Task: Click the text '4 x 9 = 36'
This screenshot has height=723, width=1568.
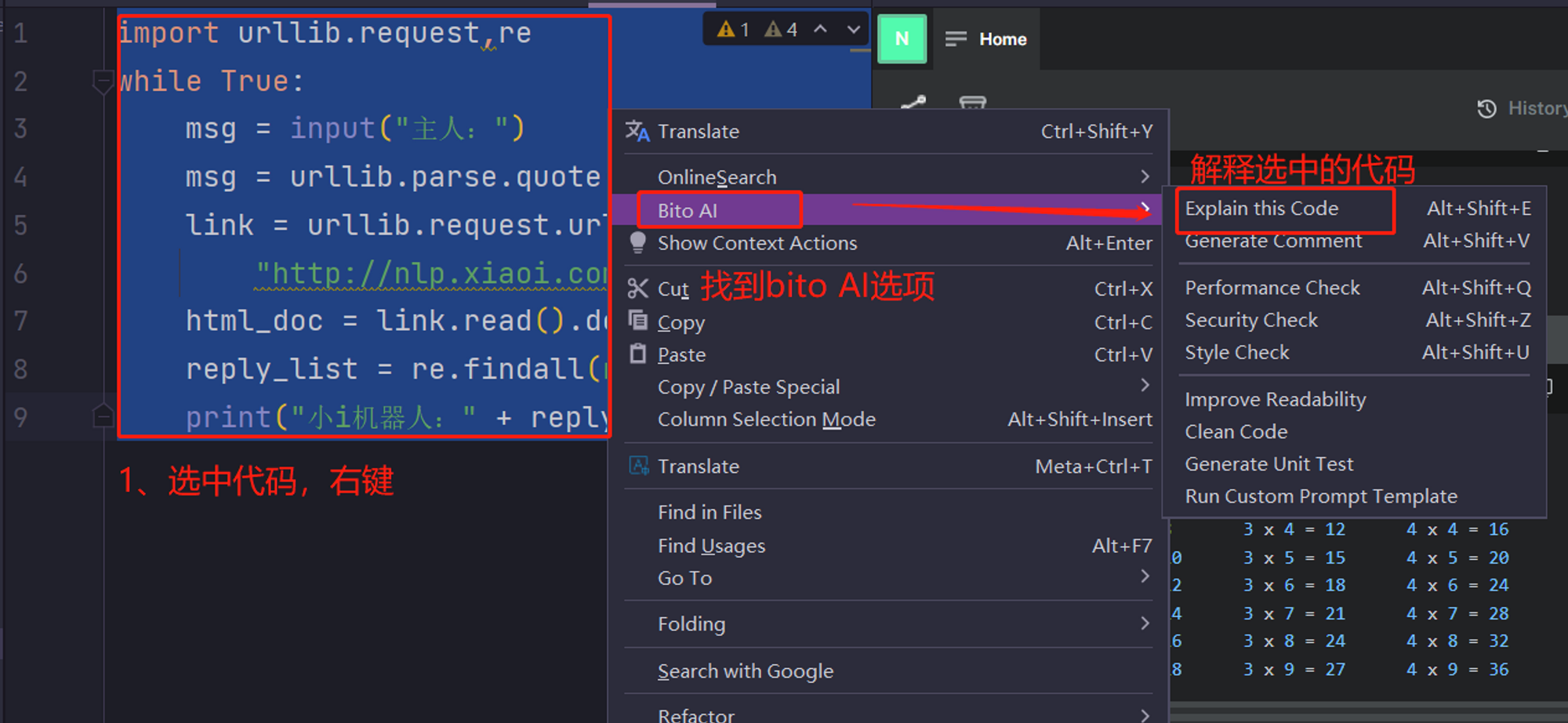Action: [1457, 669]
